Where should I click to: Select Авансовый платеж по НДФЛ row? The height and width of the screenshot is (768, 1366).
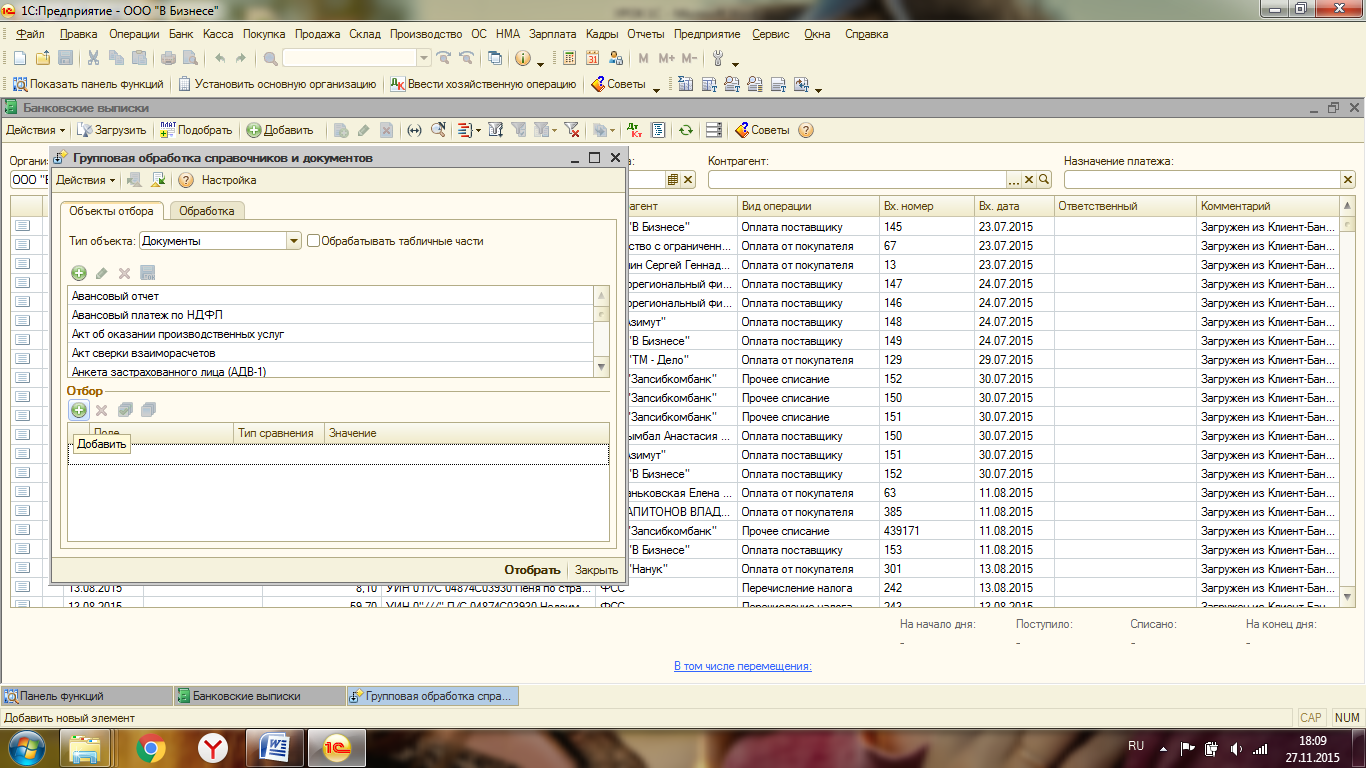(x=331, y=315)
